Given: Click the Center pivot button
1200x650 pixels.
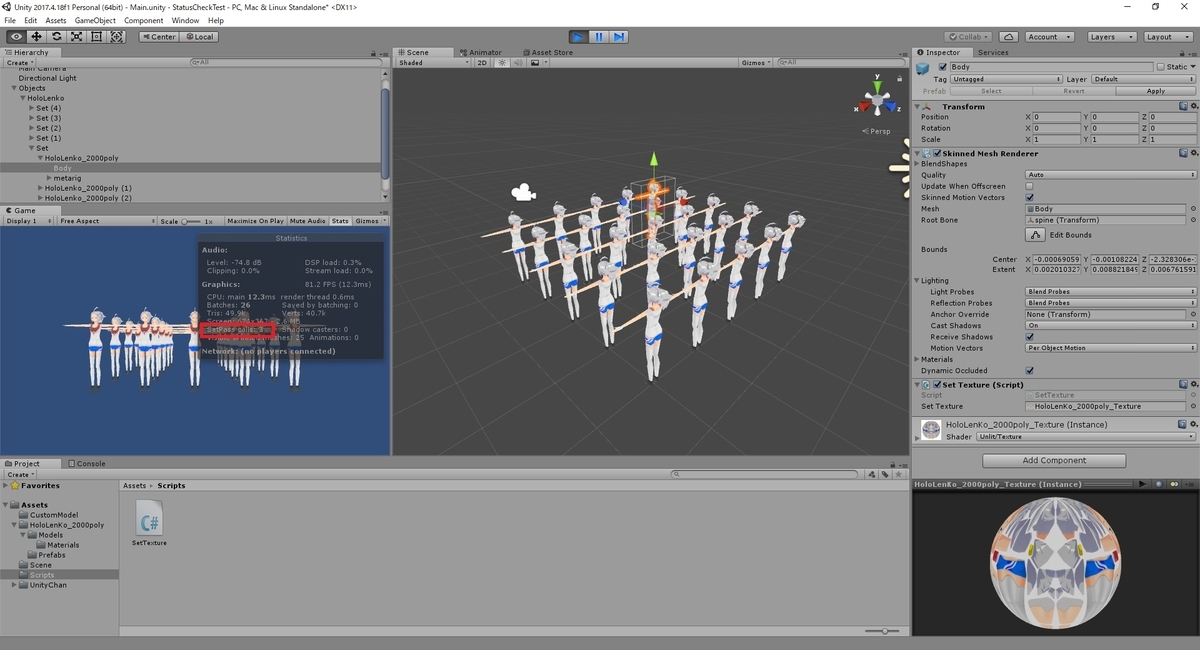Looking at the screenshot, I should tap(158, 37).
